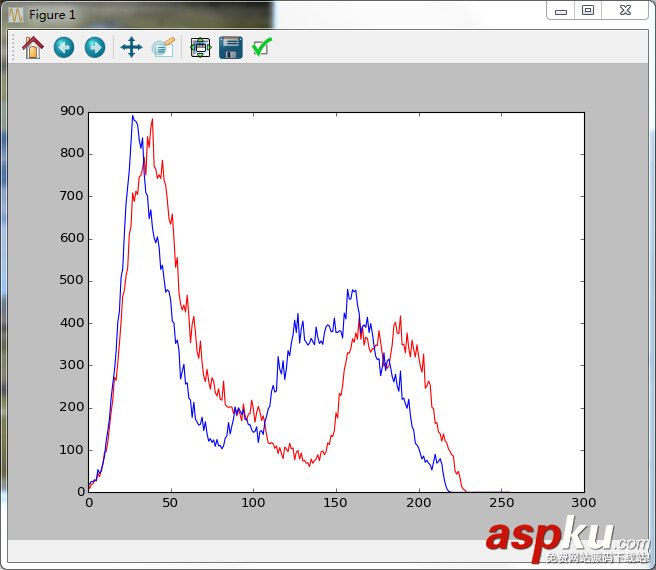Click x-axis label 50
This screenshot has width=656, height=570.
[x=170, y=503]
